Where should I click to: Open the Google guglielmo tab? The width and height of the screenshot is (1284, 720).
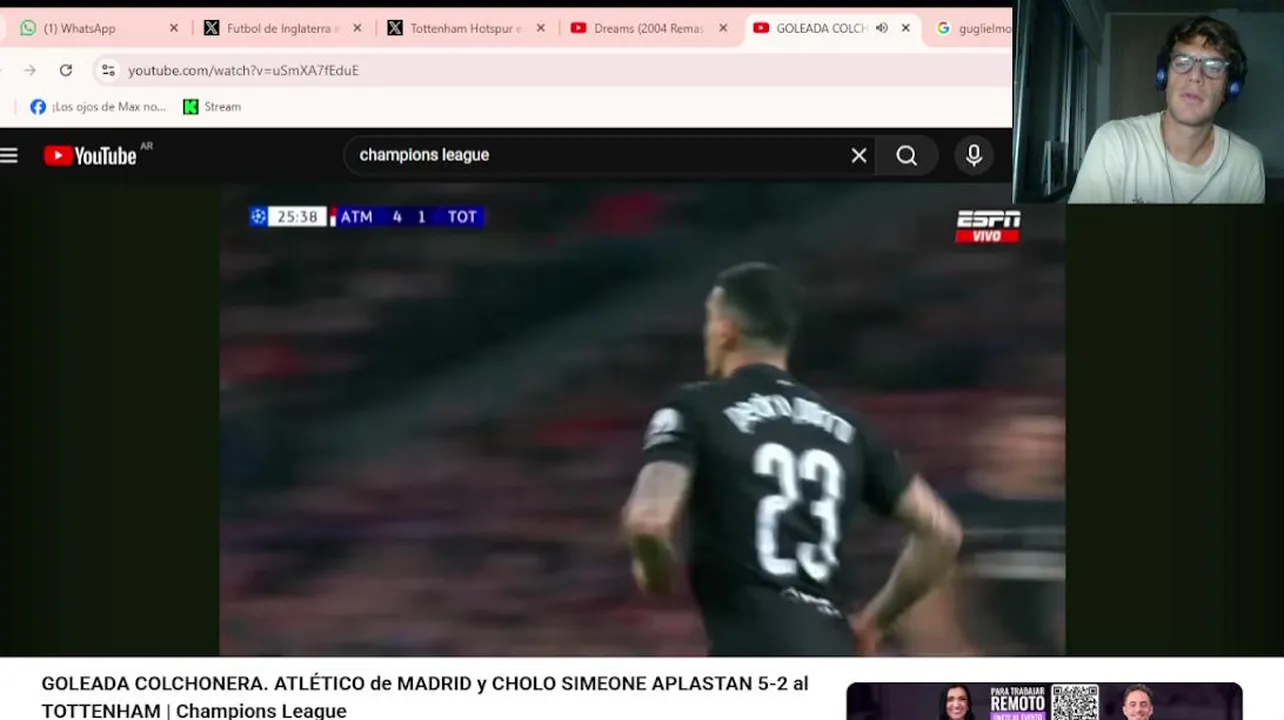(971, 28)
